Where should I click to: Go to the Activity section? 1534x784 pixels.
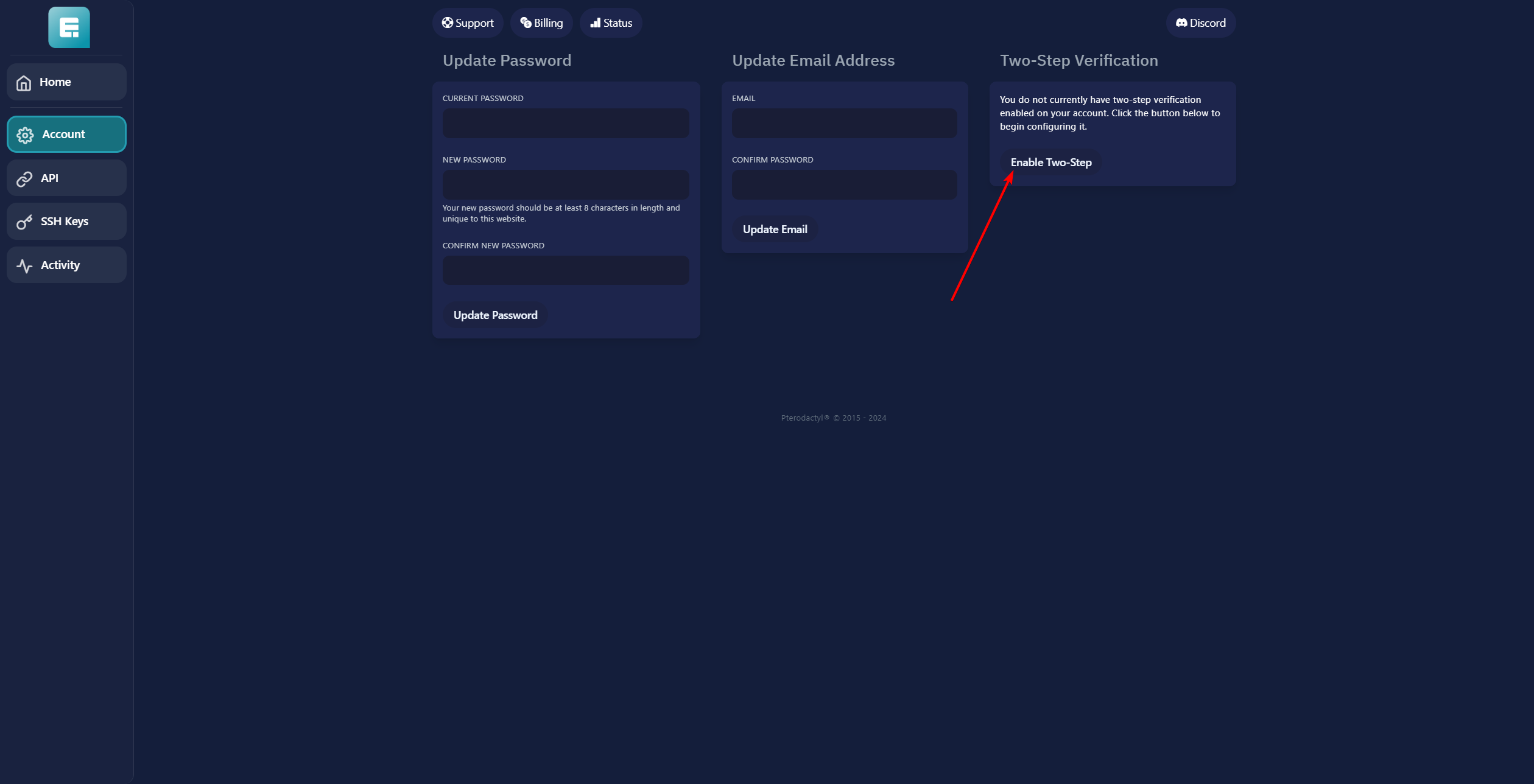[66, 265]
